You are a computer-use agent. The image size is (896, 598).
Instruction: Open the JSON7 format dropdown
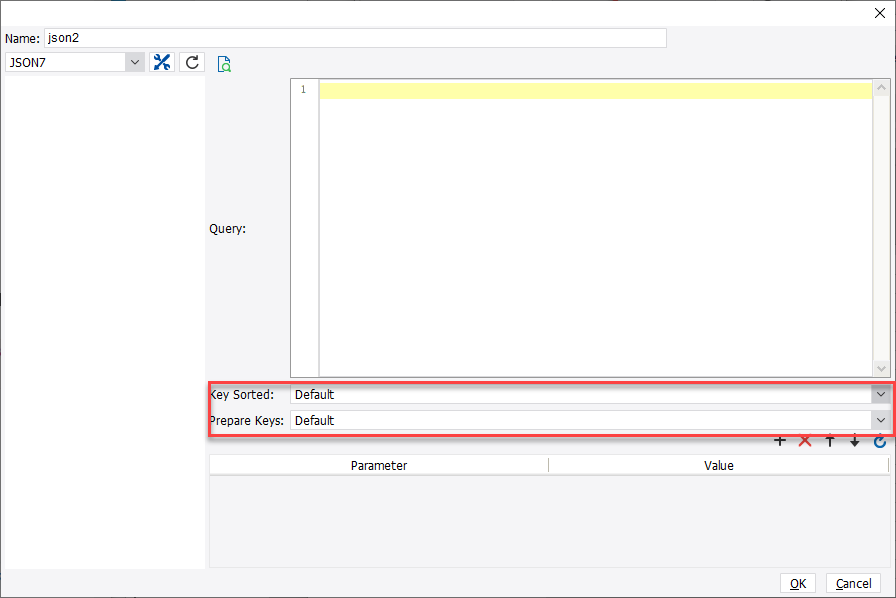pos(134,61)
